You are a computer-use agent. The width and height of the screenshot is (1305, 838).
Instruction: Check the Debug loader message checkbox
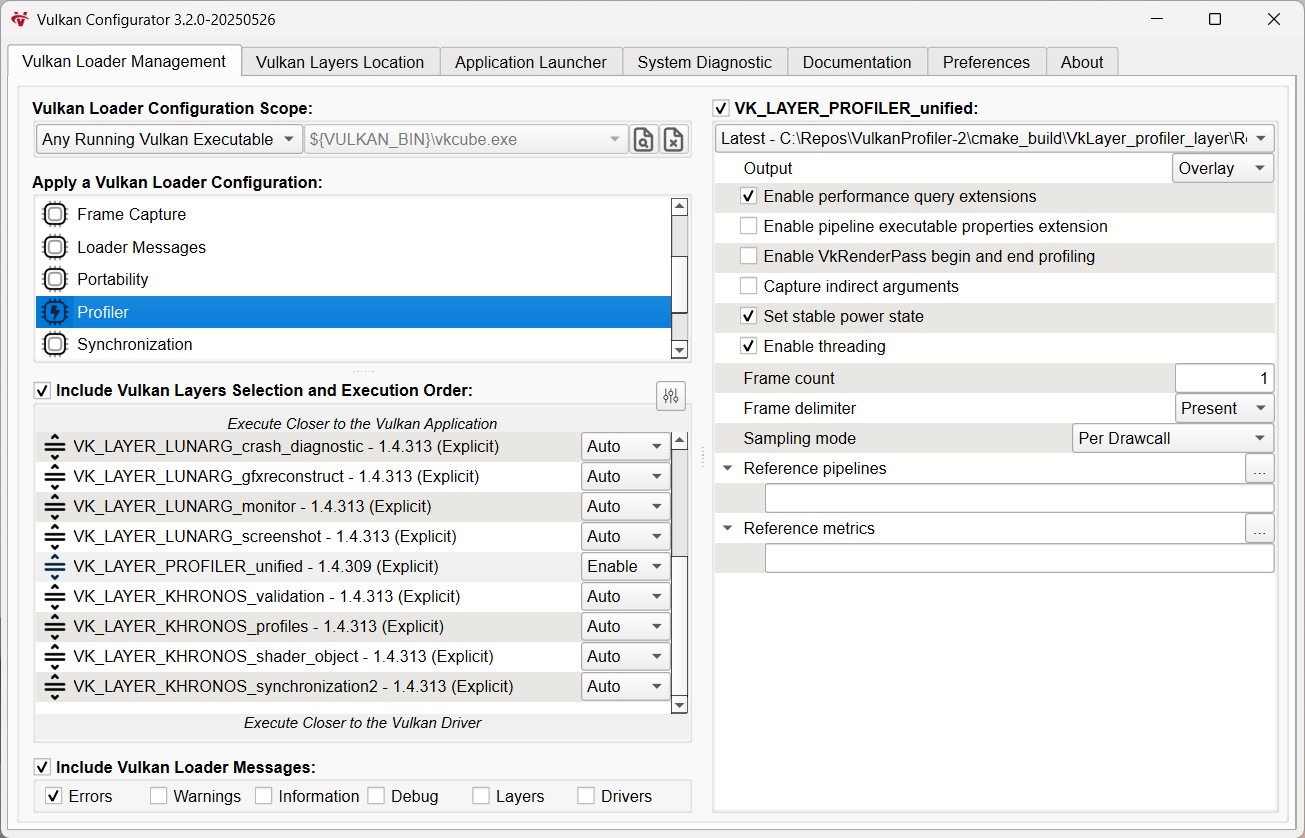pos(376,796)
